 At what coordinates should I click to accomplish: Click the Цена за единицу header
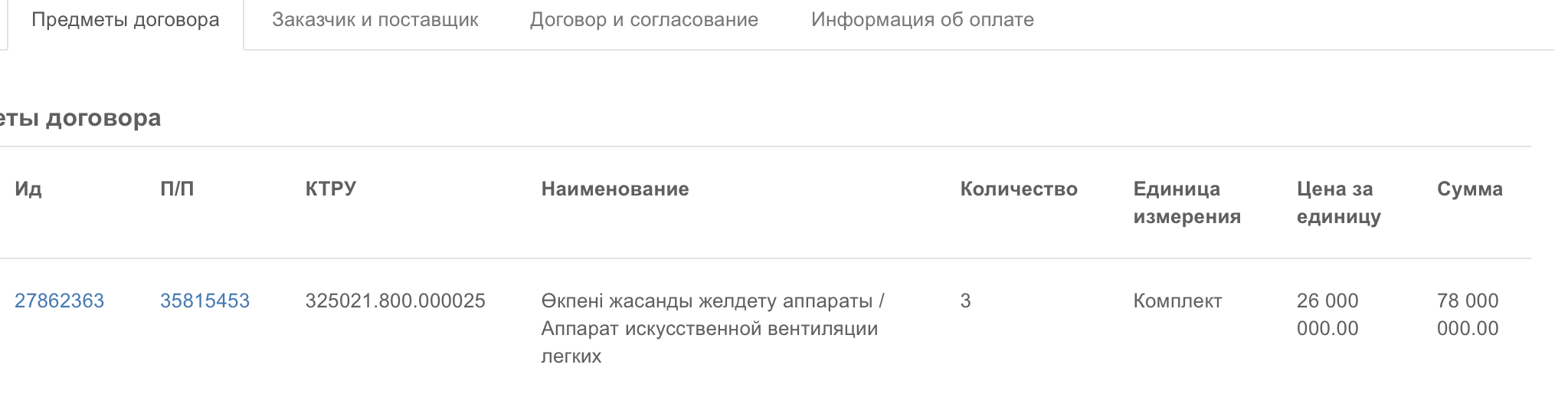coord(1339,202)
